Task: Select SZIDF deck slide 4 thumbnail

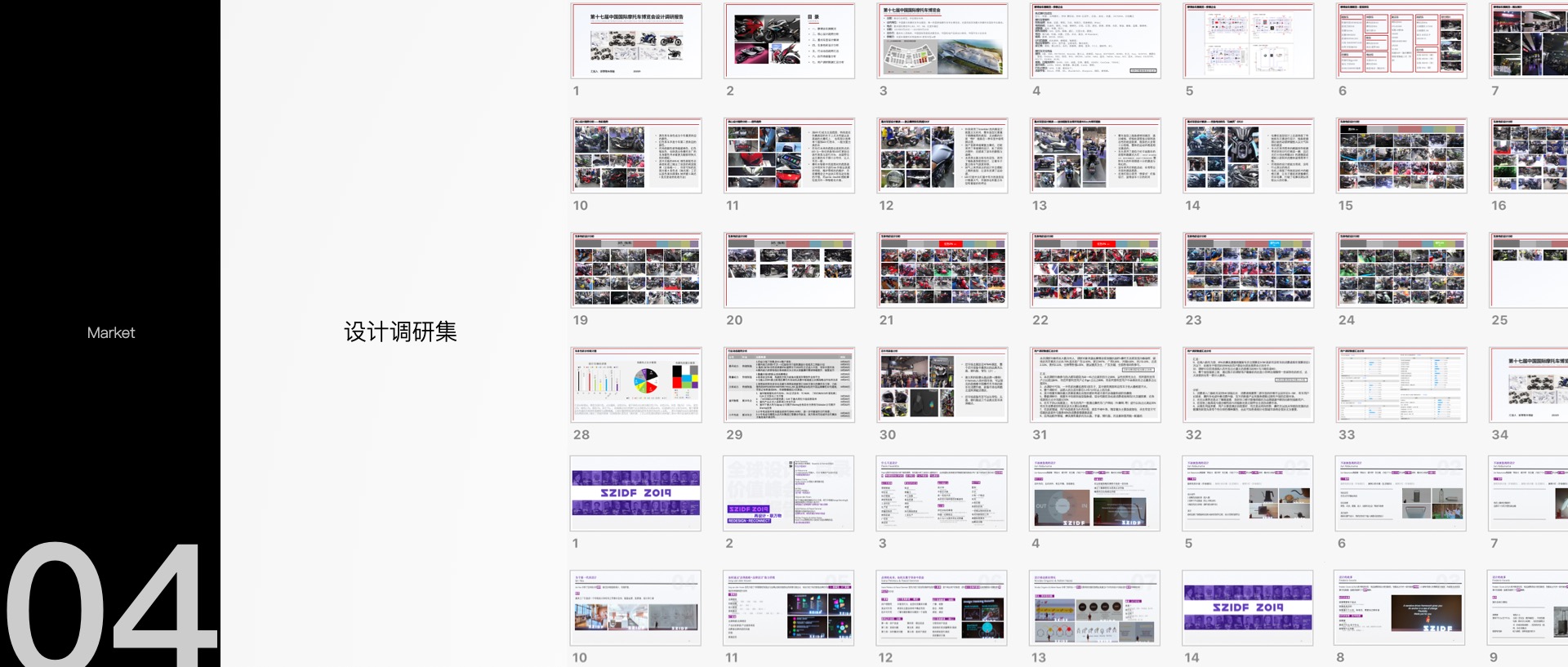Action: coord(1095,494)
